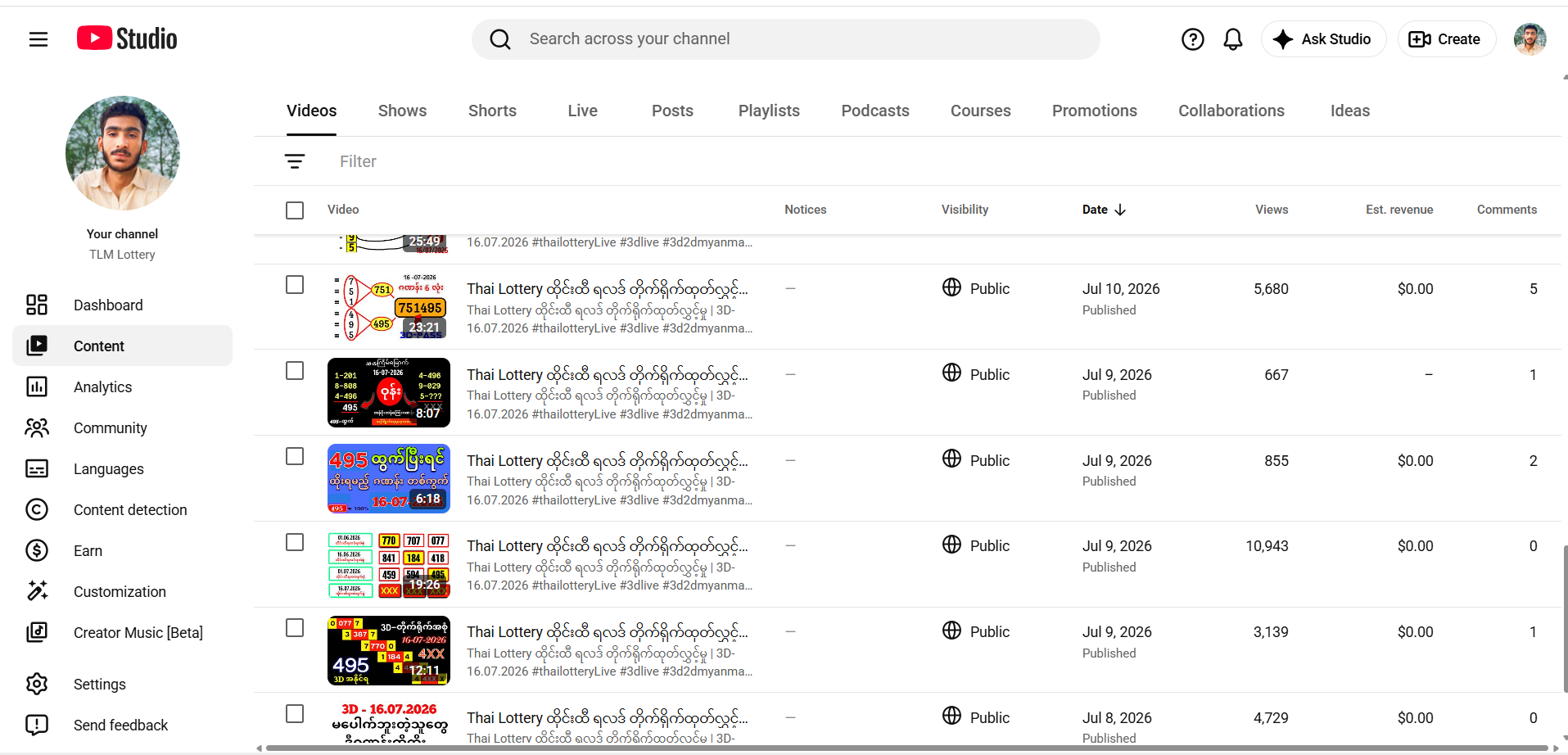Open the notifications bell
This screenshot has height=755, width=1568.
[1233, 39]
